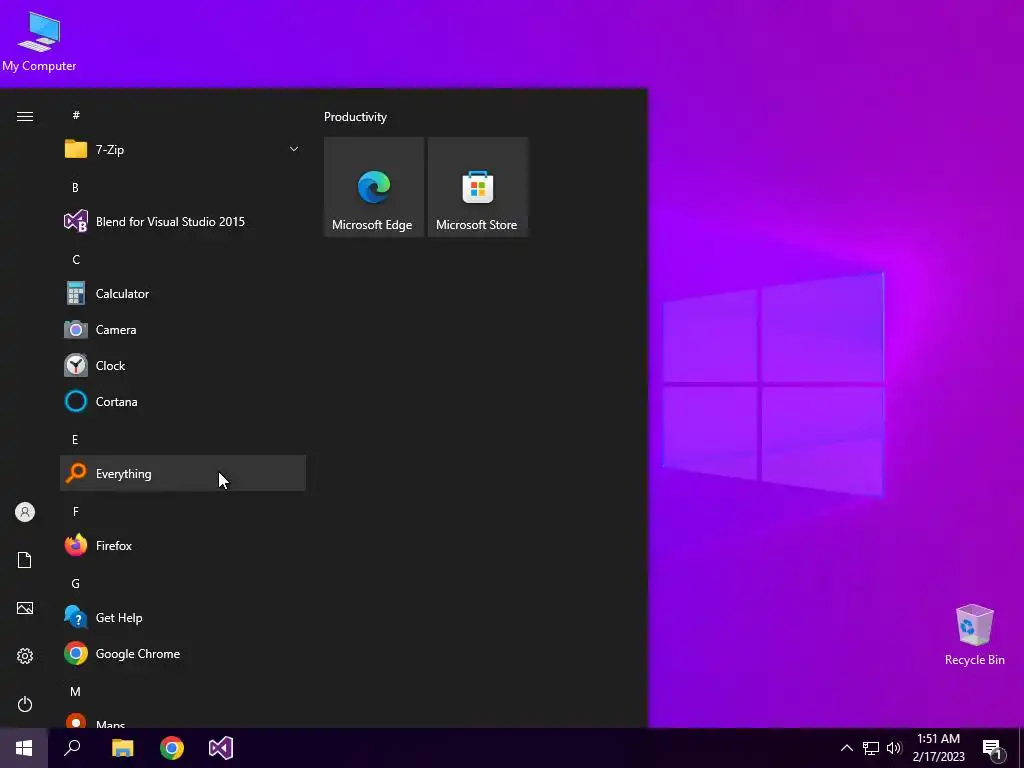The width and height of the screenshot is (1024, 768).
Task: Launch the Clock app
Action: [x=183, y=366]
